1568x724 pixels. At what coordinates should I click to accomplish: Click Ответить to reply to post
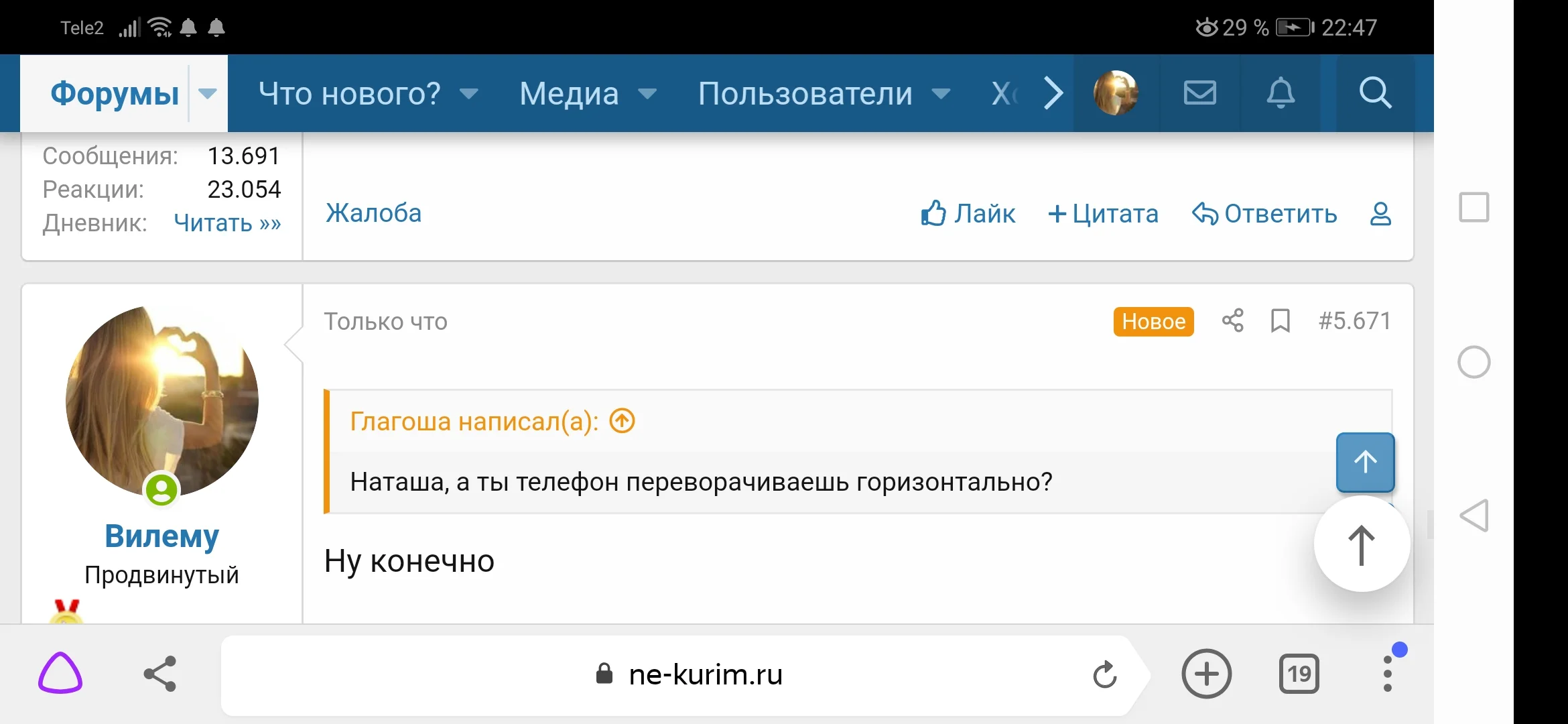1264,214
